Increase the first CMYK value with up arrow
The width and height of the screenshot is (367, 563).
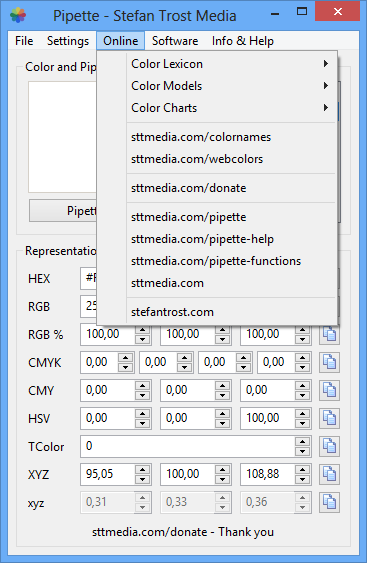coord(126,358)
